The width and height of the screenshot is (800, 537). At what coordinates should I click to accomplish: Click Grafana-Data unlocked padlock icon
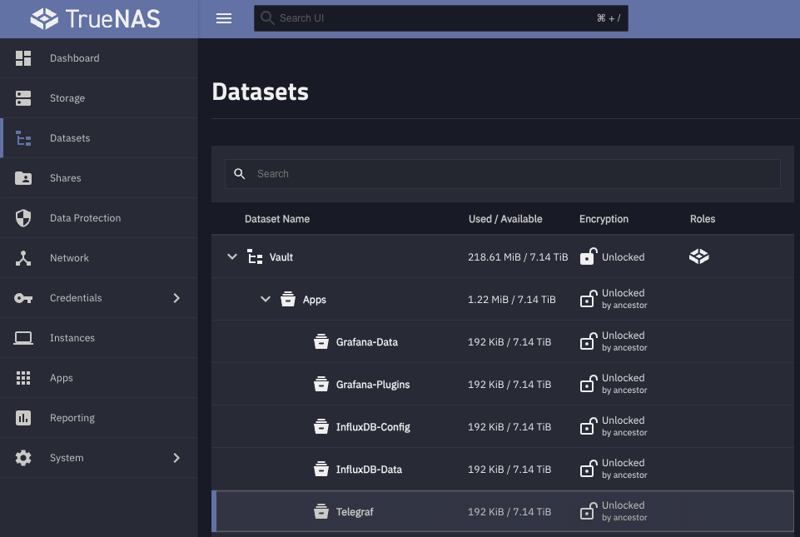[x=588, y=341]
